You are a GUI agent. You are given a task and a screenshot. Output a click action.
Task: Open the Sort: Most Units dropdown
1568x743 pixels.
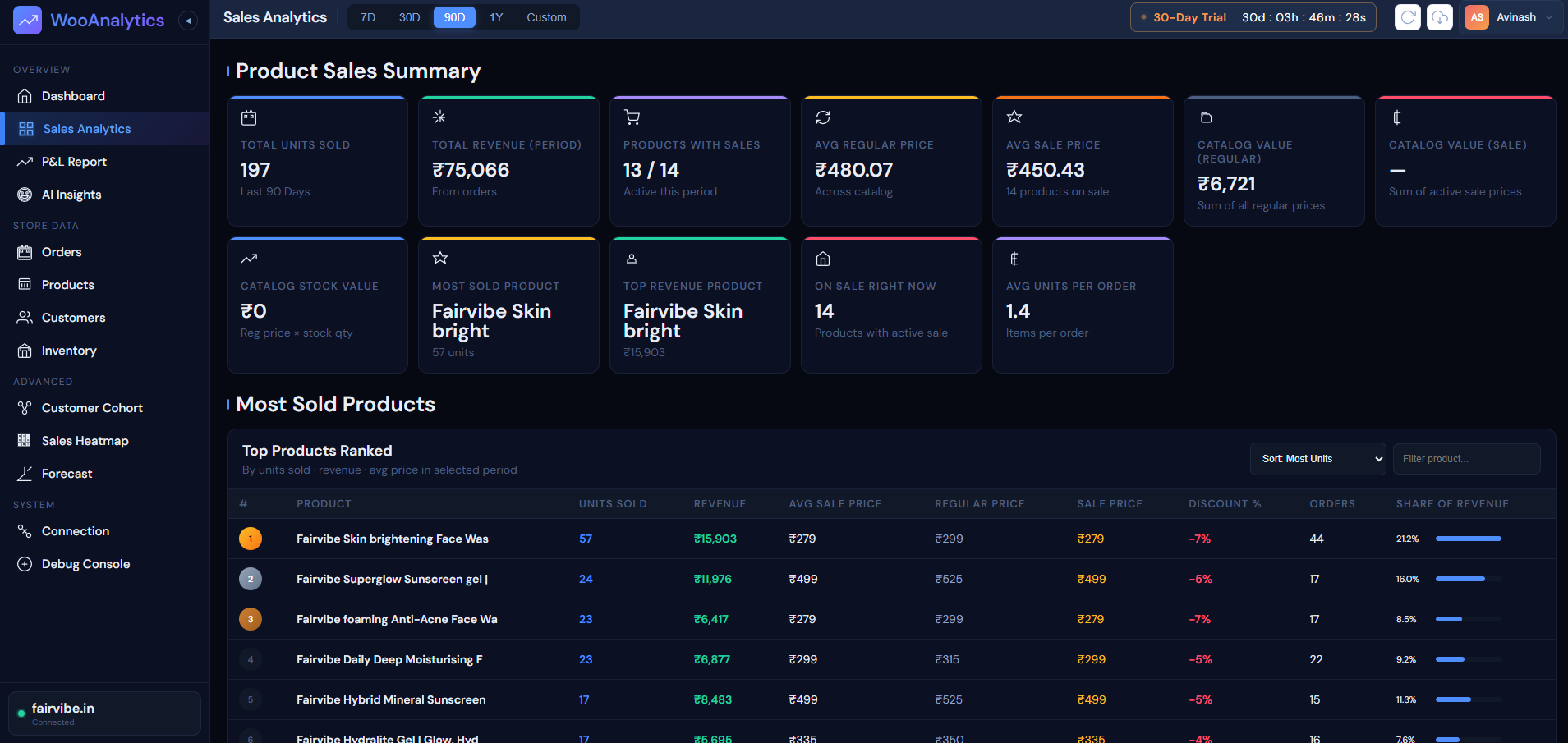click(1317, 459)
